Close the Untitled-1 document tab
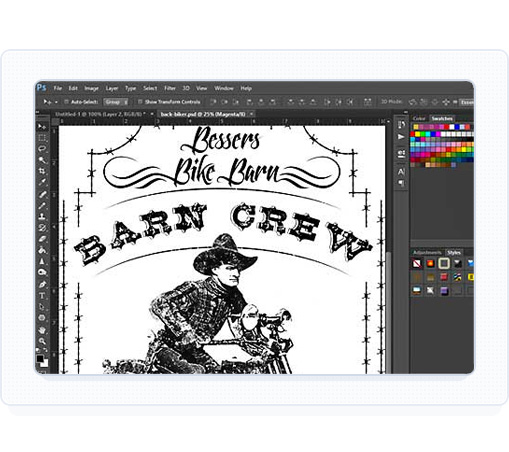Viewport: 509px width, 452px height. pos(152,114)
